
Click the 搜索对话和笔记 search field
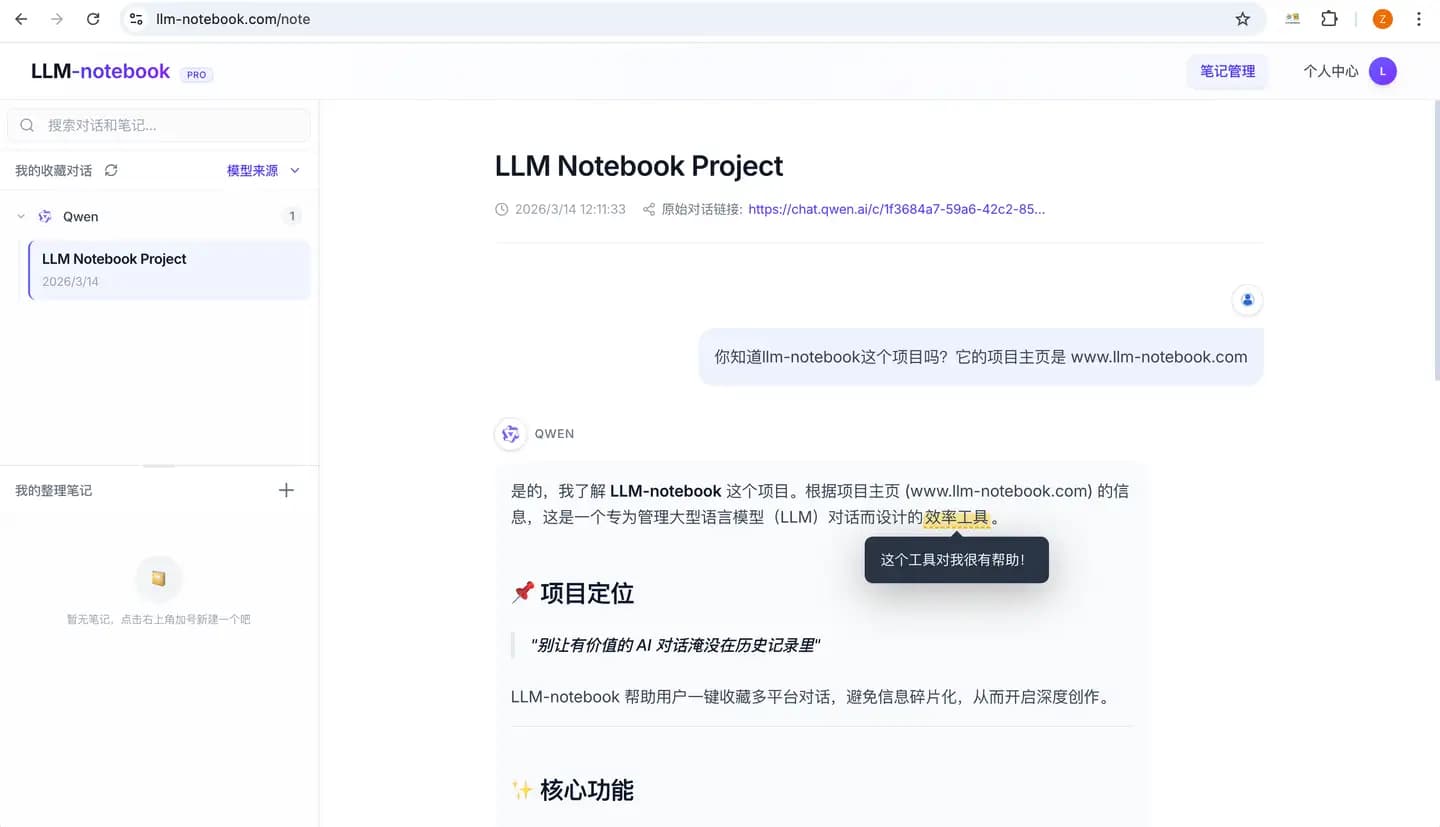point(159,125)
